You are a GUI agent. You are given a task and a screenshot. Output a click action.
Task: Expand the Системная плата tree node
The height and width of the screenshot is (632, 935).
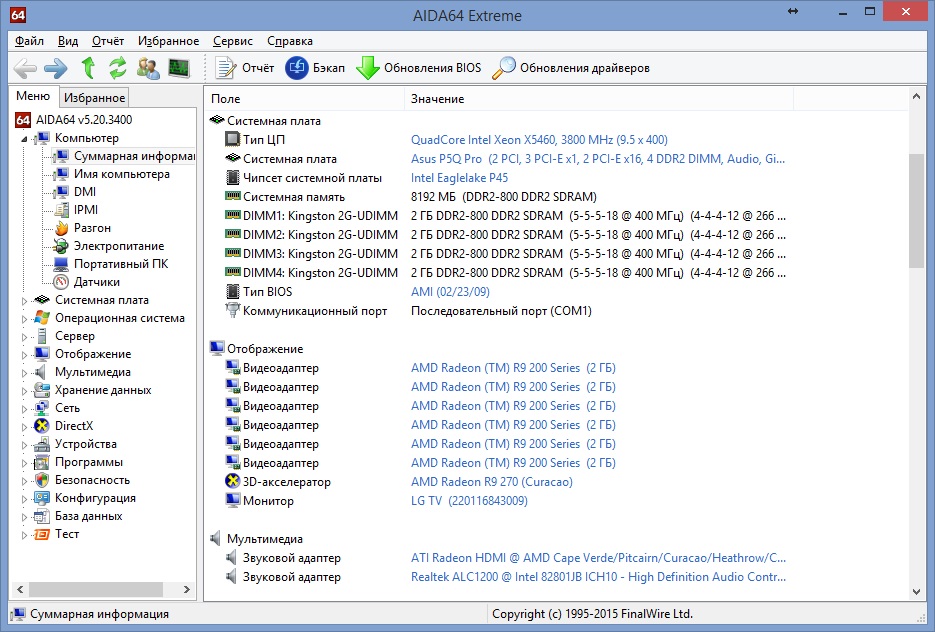point(24,301)
